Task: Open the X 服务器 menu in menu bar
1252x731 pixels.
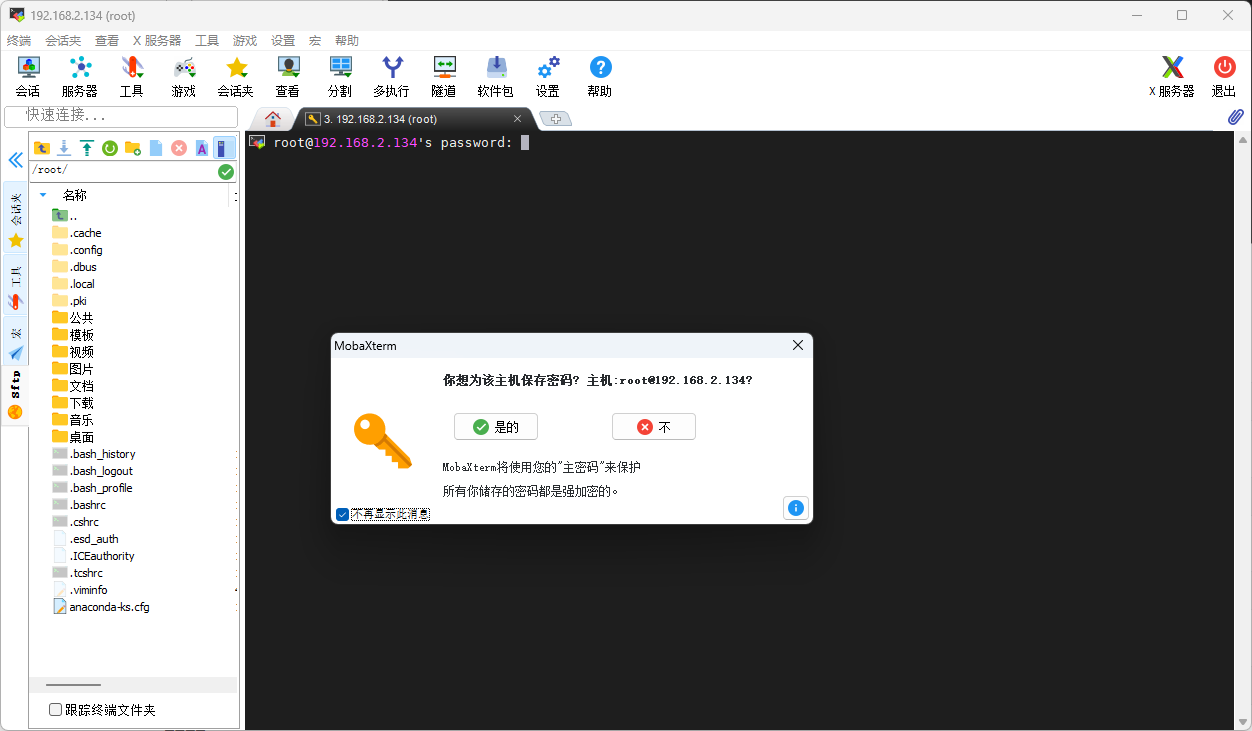Action: (x=157, y=41)
